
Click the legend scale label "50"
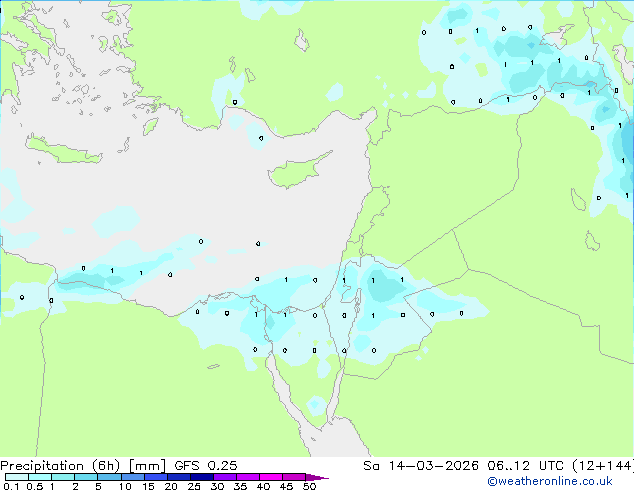(x=309, y=486)
